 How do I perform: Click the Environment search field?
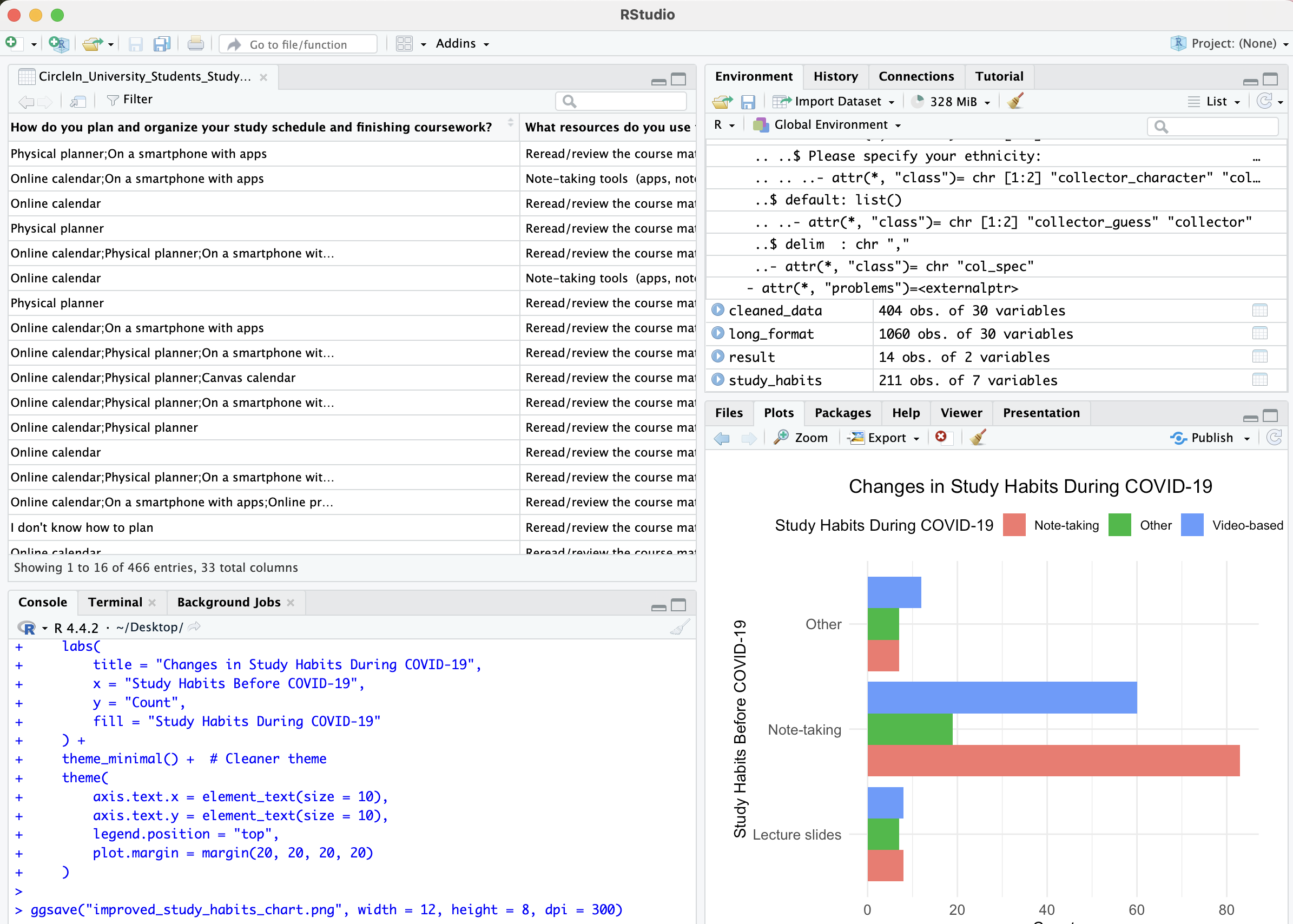coord(1213,126)
